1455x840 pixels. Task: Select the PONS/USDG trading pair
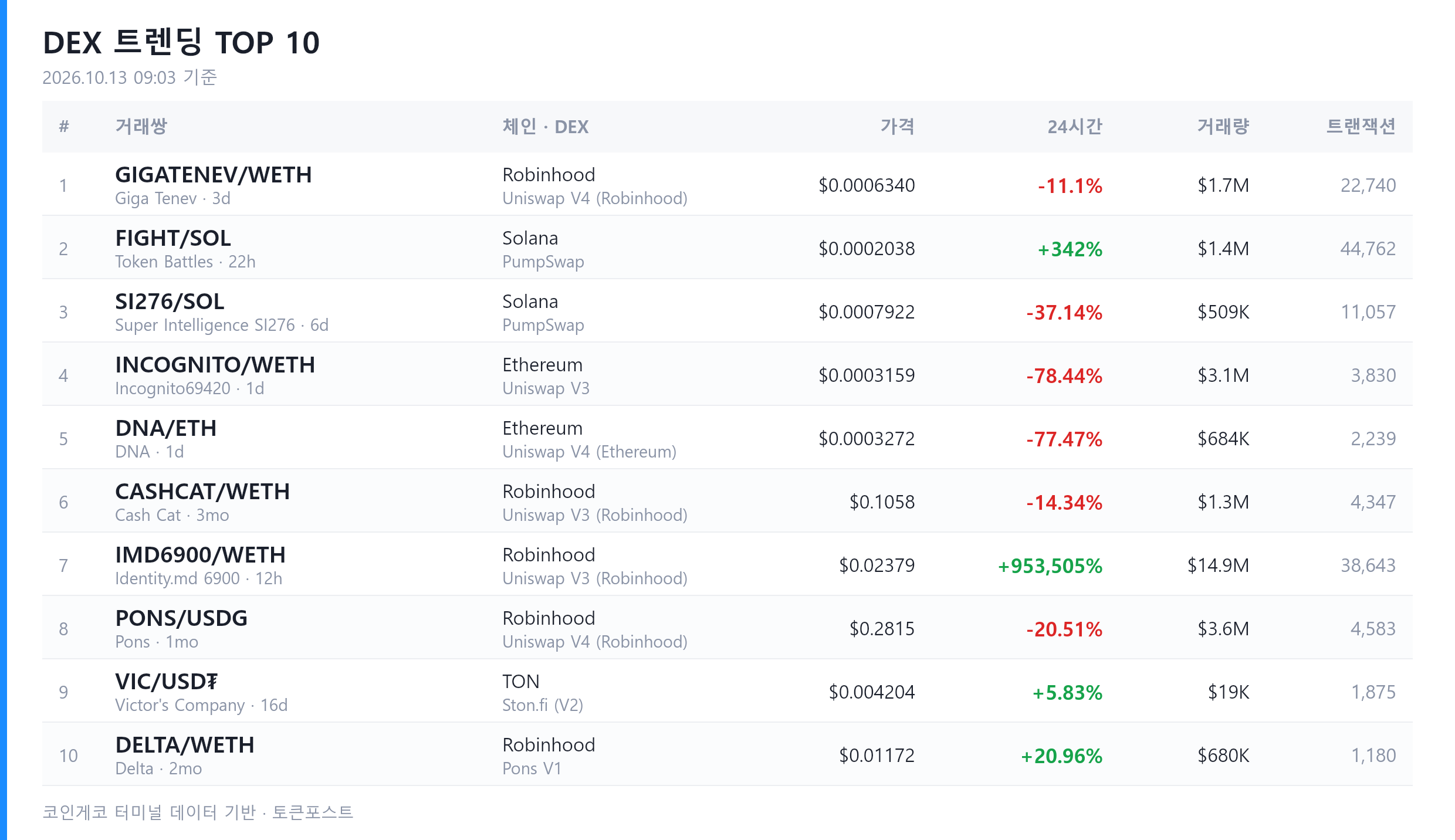coord(181,618)
